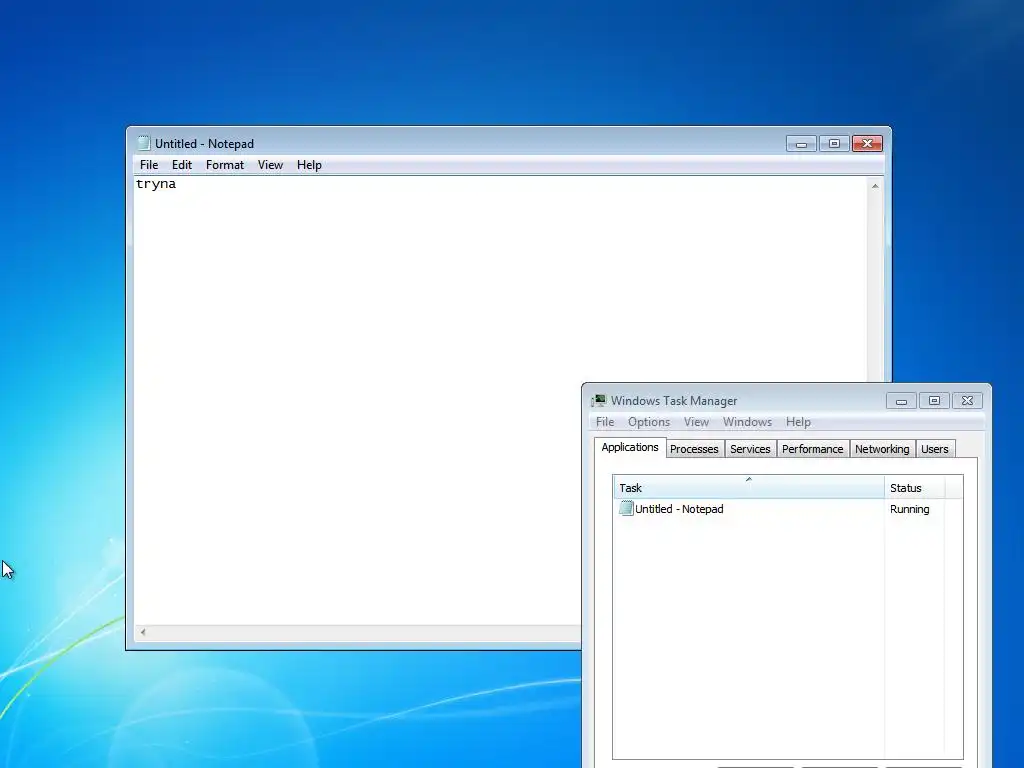Click the Notepad vertical scrollbar up arrow
This screenshot has height=768, width=1024.
[x=875, y=186]
